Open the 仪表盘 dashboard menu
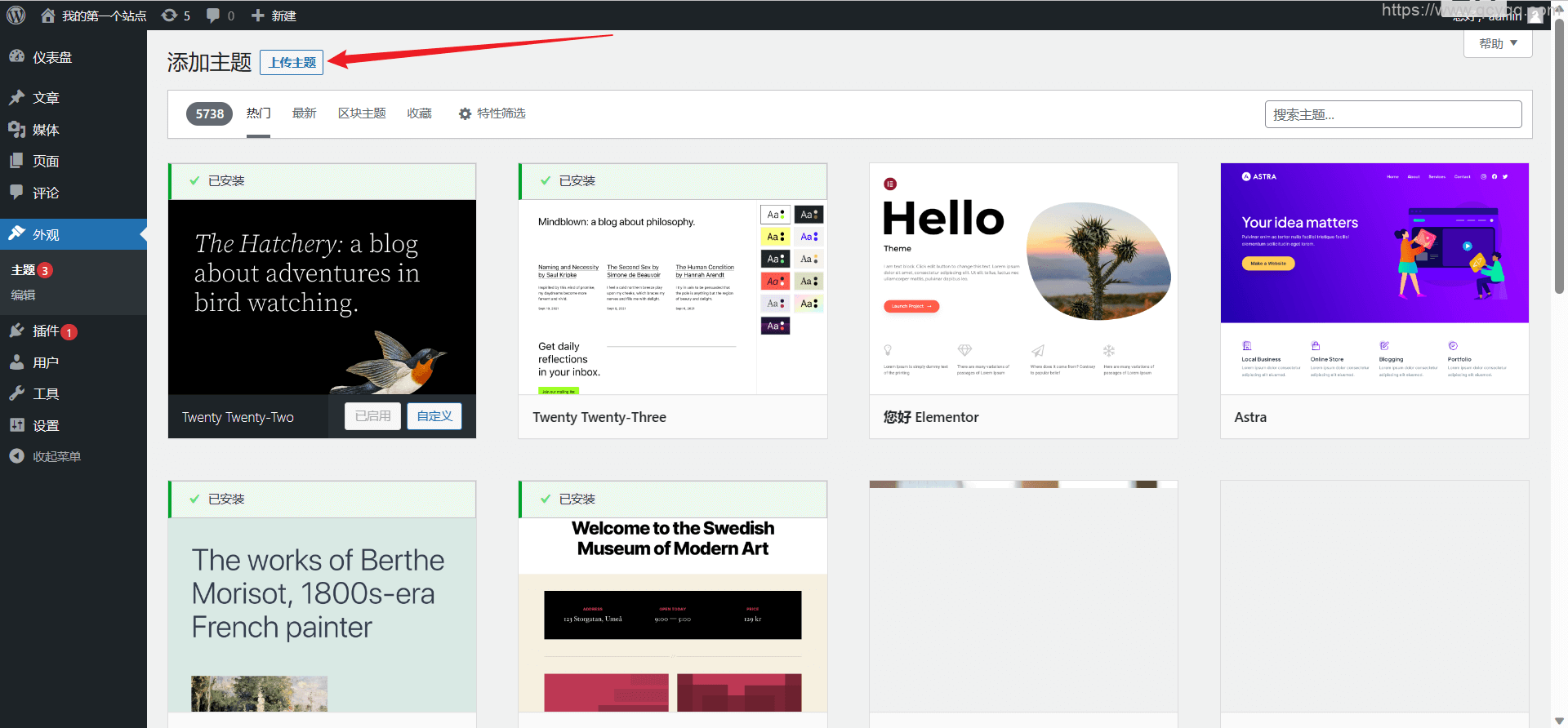The width and height of the screenshot is (1568, 728). (52, 57)
